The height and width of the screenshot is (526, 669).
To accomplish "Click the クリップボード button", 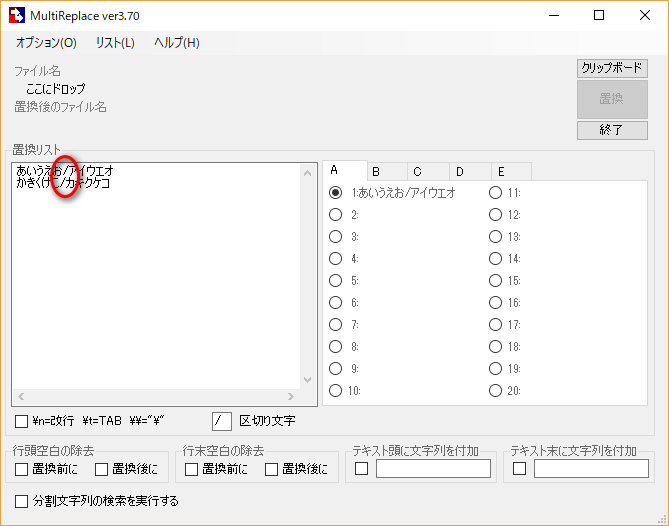I will pos(612,68).
